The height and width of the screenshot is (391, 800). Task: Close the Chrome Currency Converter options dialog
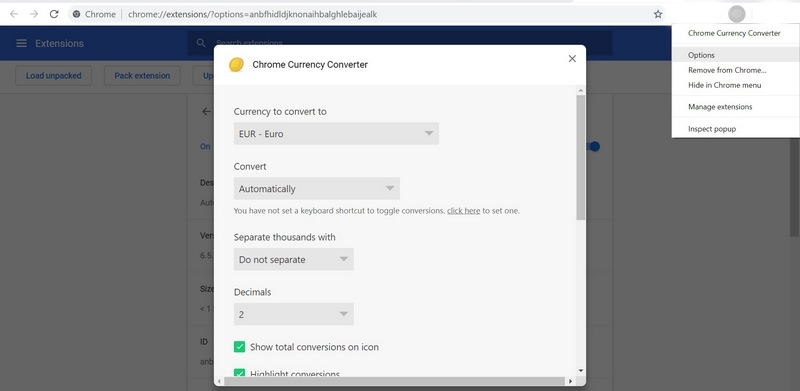coord(572,59)
